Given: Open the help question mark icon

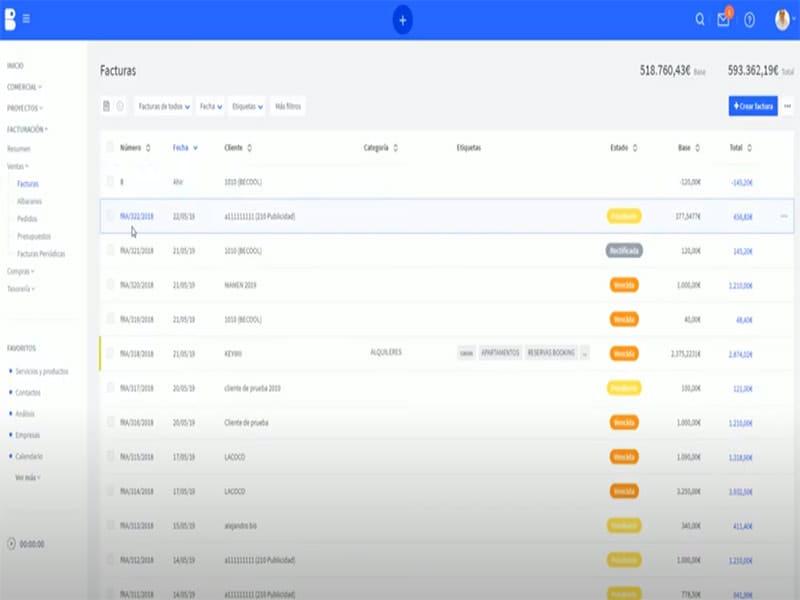Looking at the screenshot, I should (749, 20).
